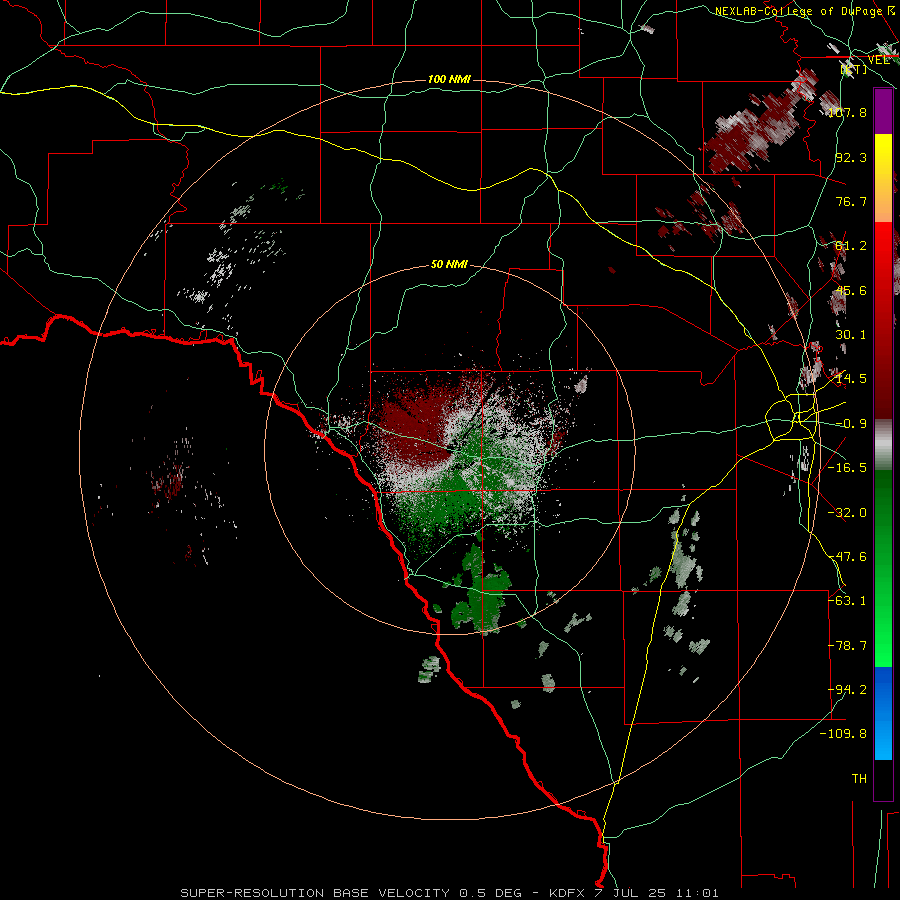Click the KDFX station identifier

[x=568, y=893]
